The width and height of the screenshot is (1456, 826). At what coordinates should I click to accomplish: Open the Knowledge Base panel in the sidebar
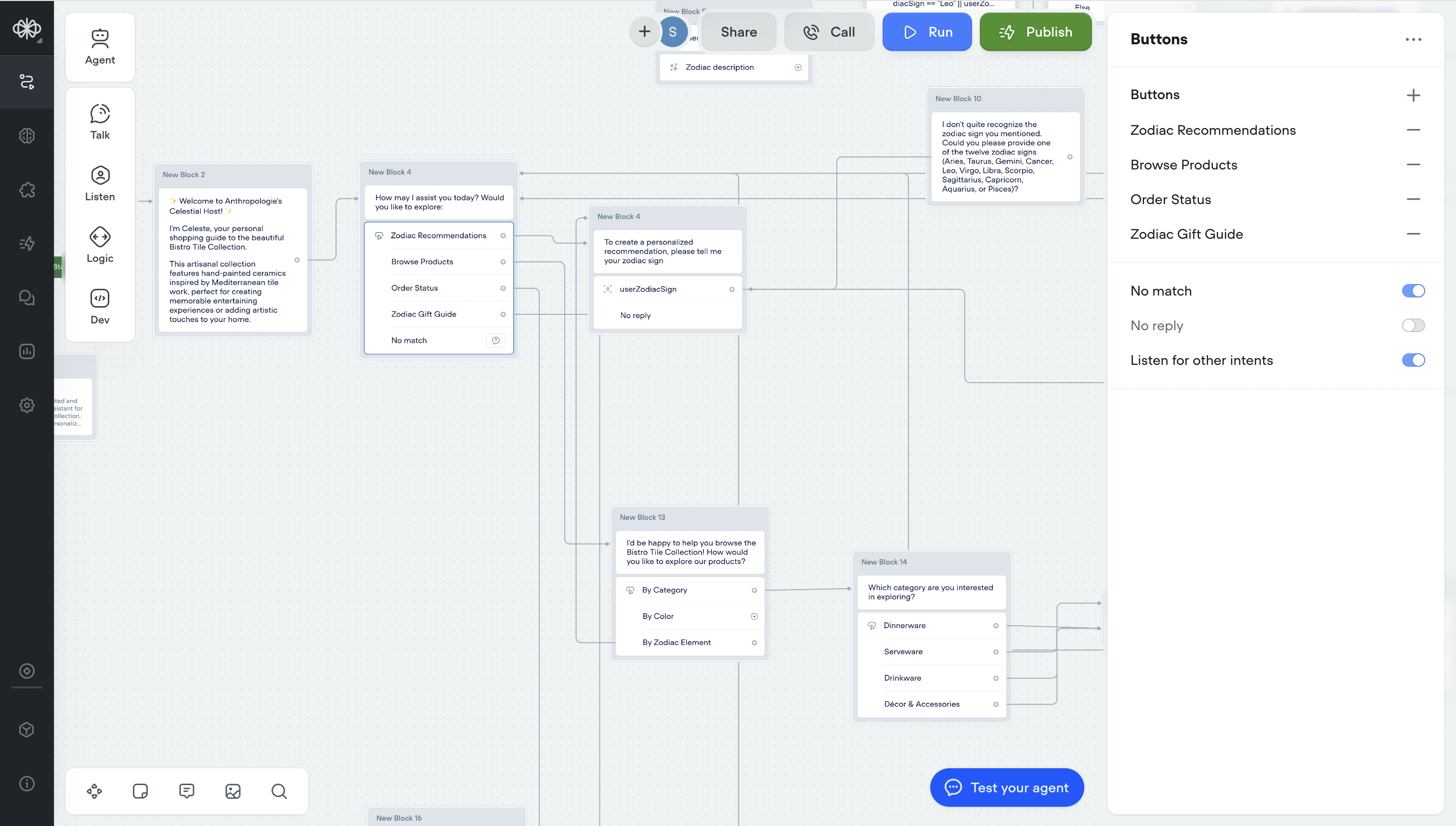26,135
